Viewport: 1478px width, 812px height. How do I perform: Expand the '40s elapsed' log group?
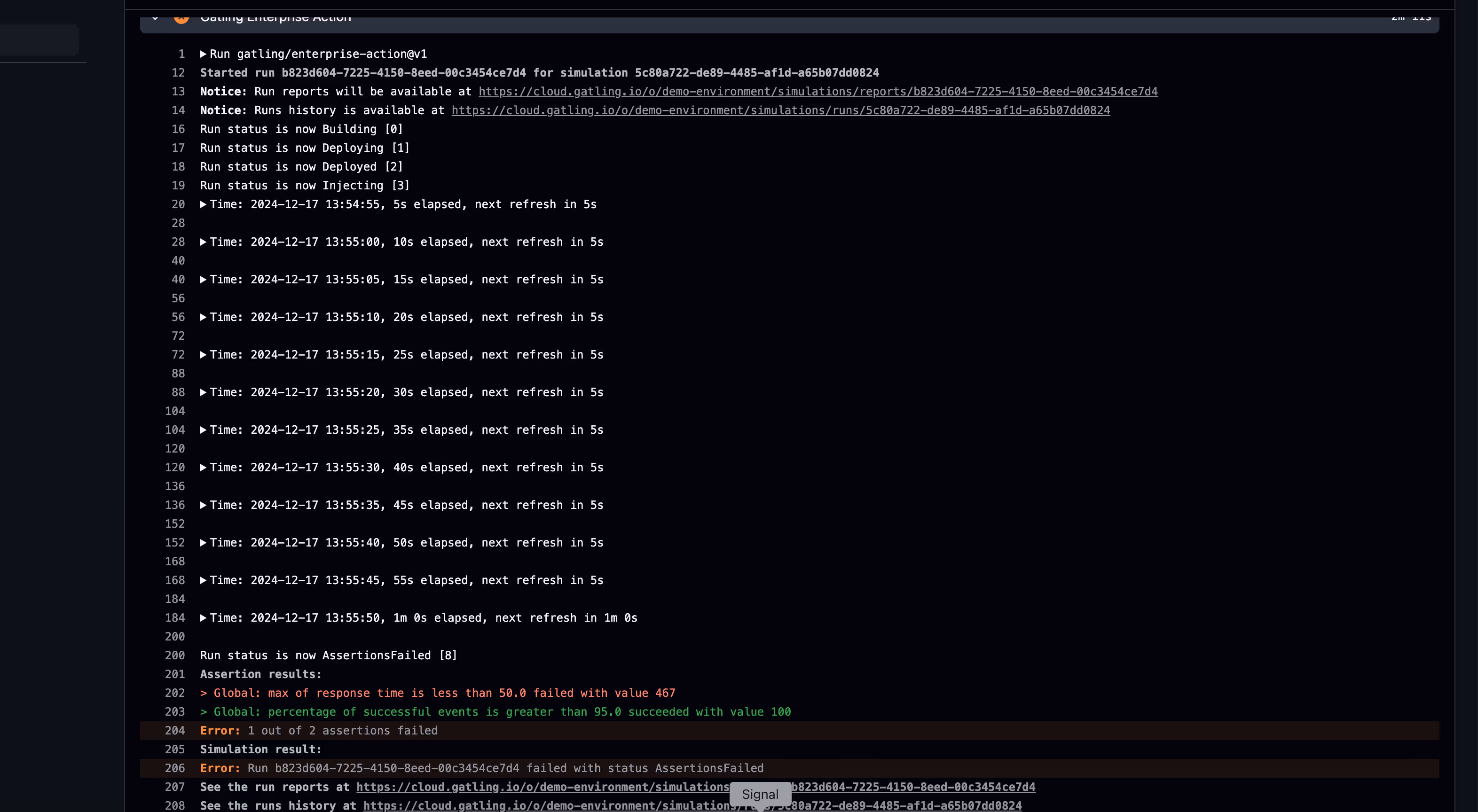tap(203, 468)
